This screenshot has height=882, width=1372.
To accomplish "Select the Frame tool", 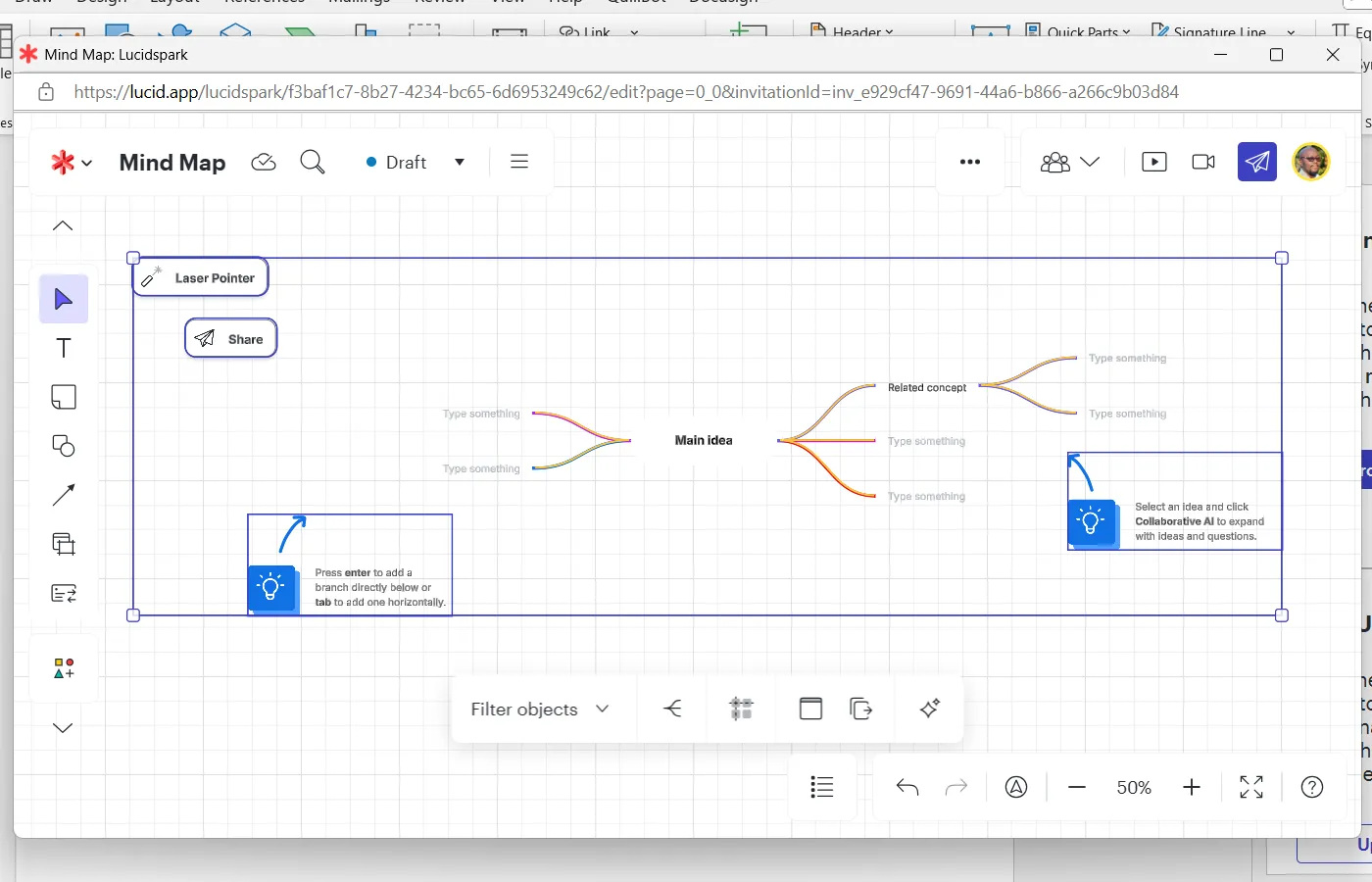I will (64, 544).
